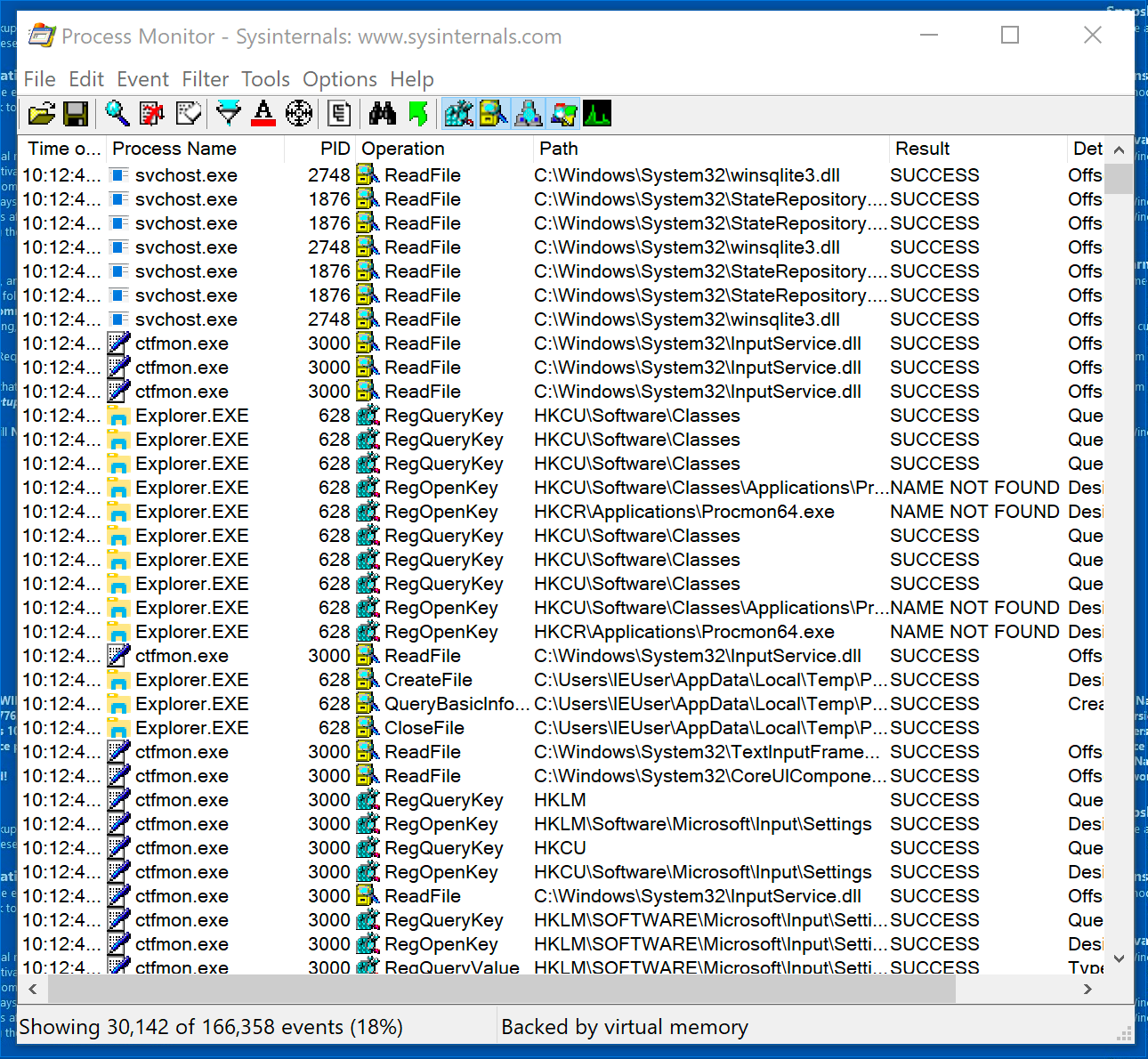Click the Include Process From Window target icon
1148x1059 pixels.
click(299, 114)
